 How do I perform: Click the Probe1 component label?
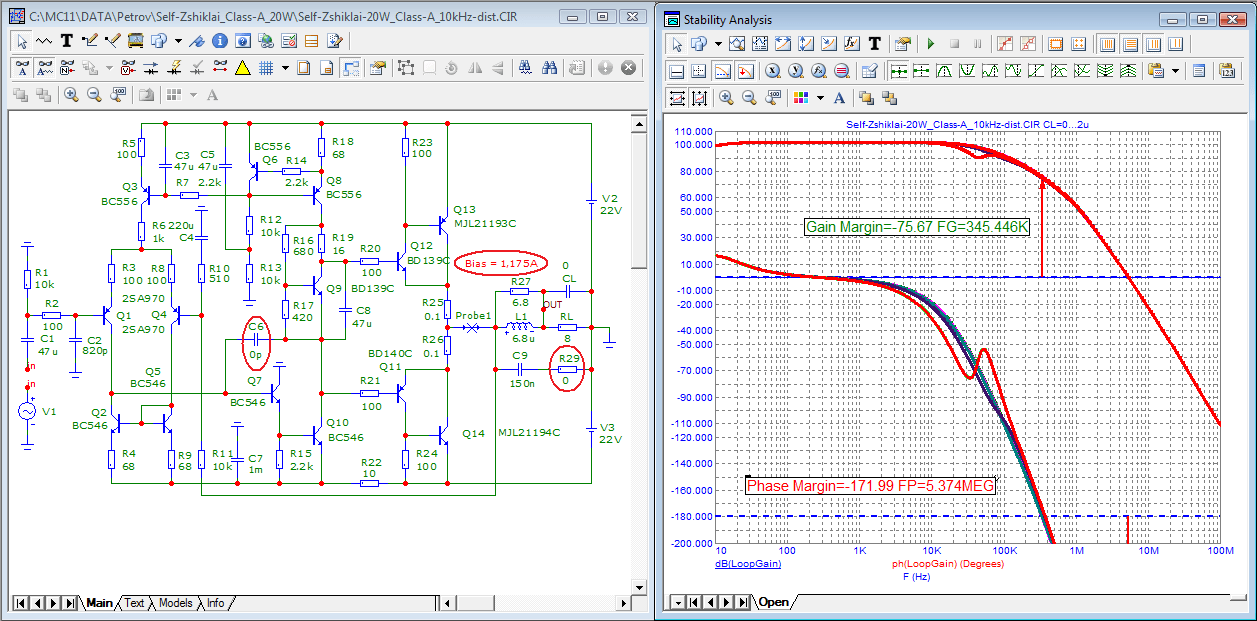(473, 316)
